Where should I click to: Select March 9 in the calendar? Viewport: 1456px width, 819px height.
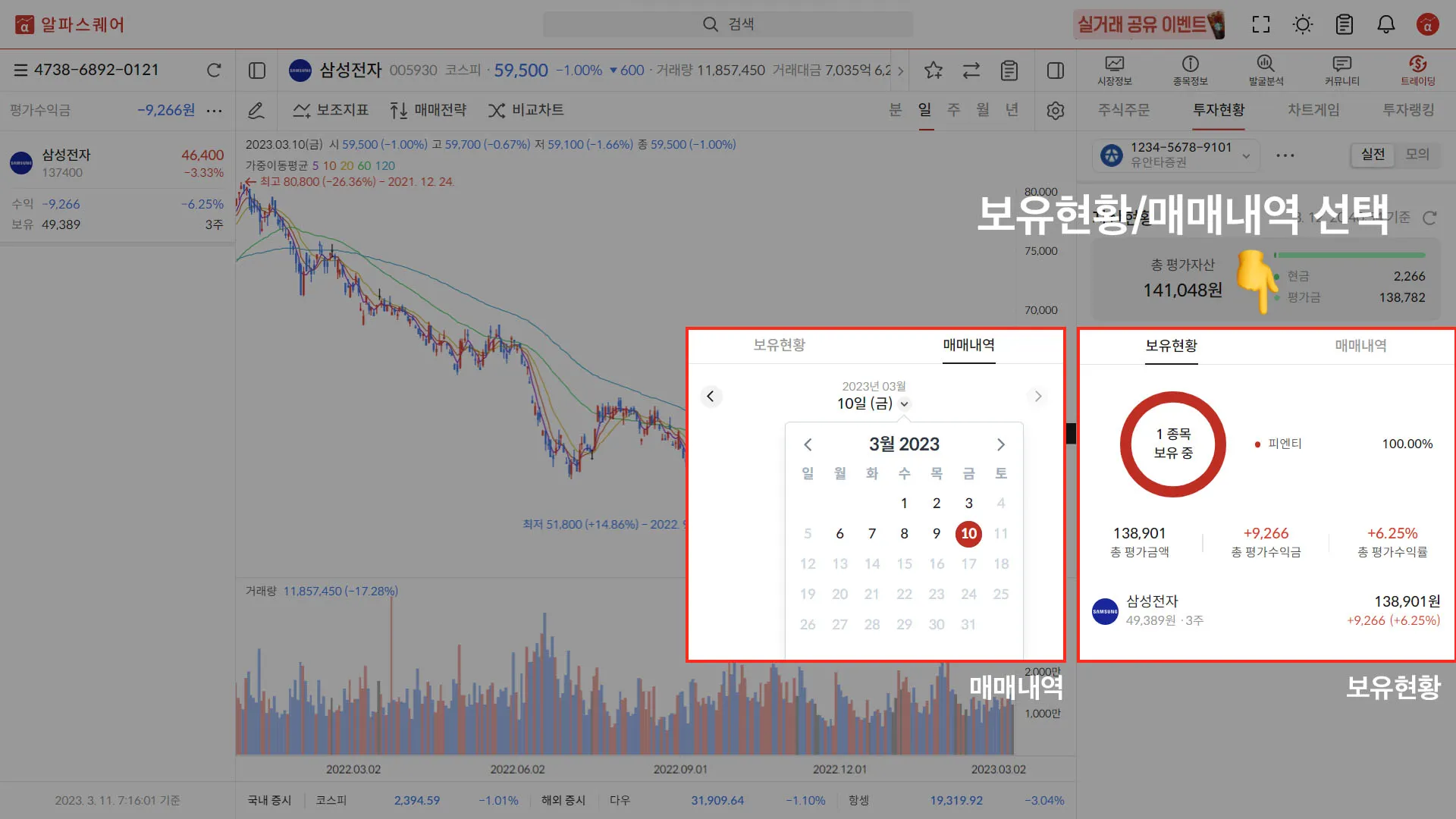937,534
